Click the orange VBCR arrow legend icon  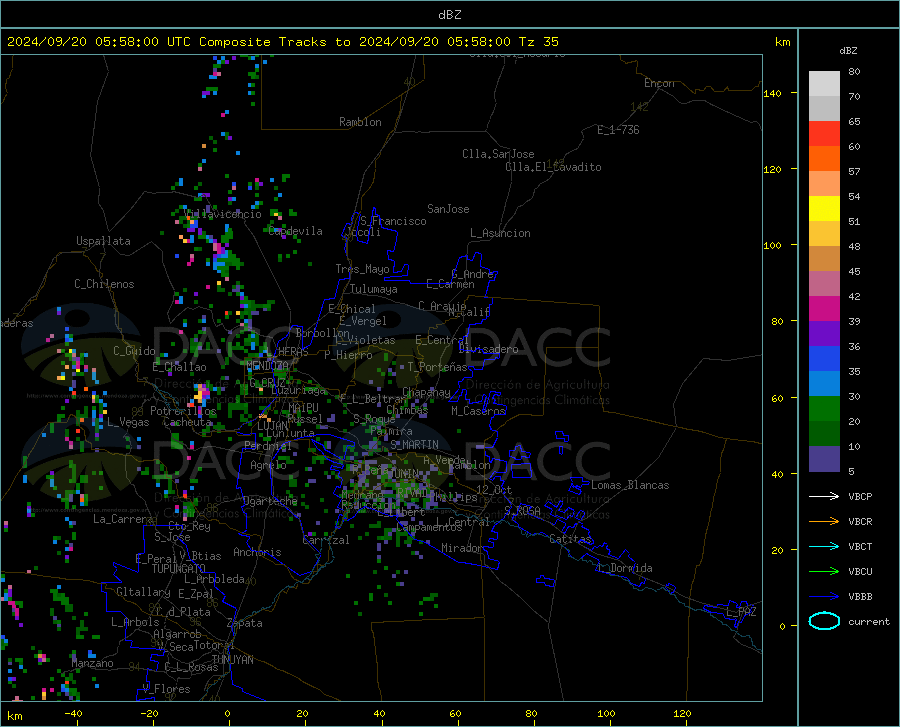824,522
